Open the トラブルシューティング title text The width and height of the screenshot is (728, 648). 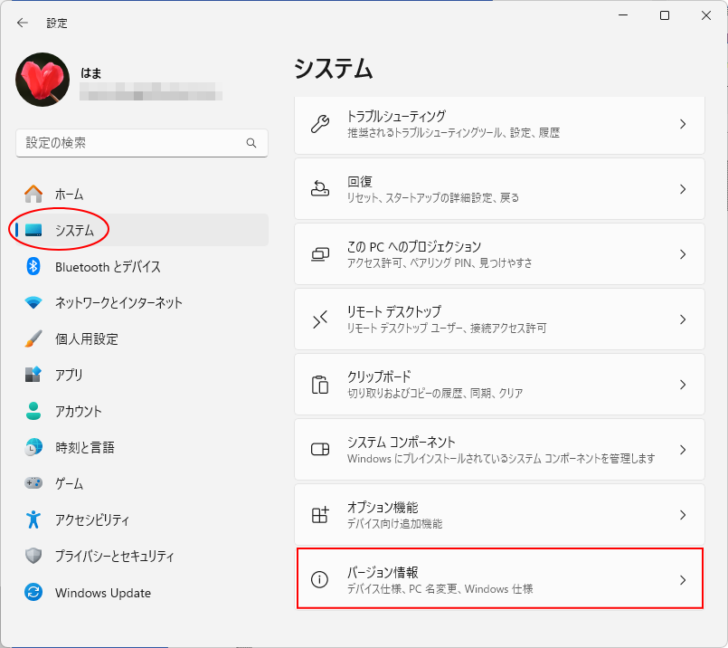(396, 116)
